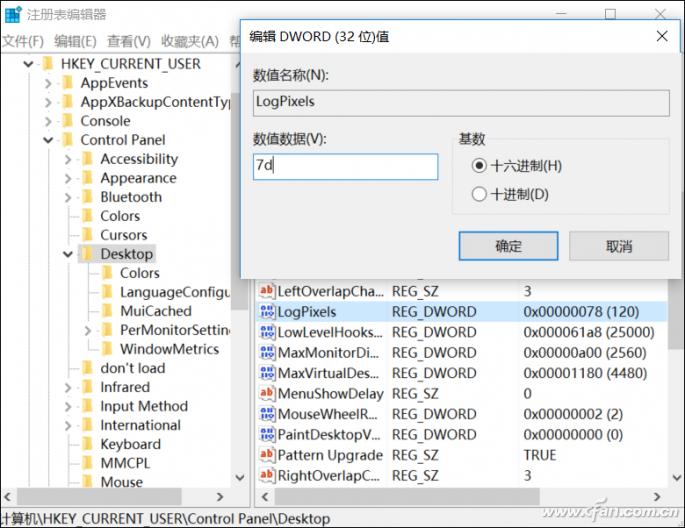
Task: Click value 0x00000078 (120) of LogPixels
Action: click(581, 311)
